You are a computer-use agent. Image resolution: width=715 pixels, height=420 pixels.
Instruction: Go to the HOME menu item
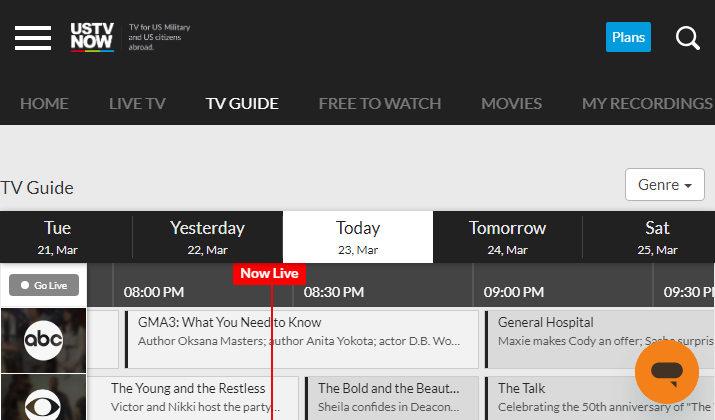[44, 104]
